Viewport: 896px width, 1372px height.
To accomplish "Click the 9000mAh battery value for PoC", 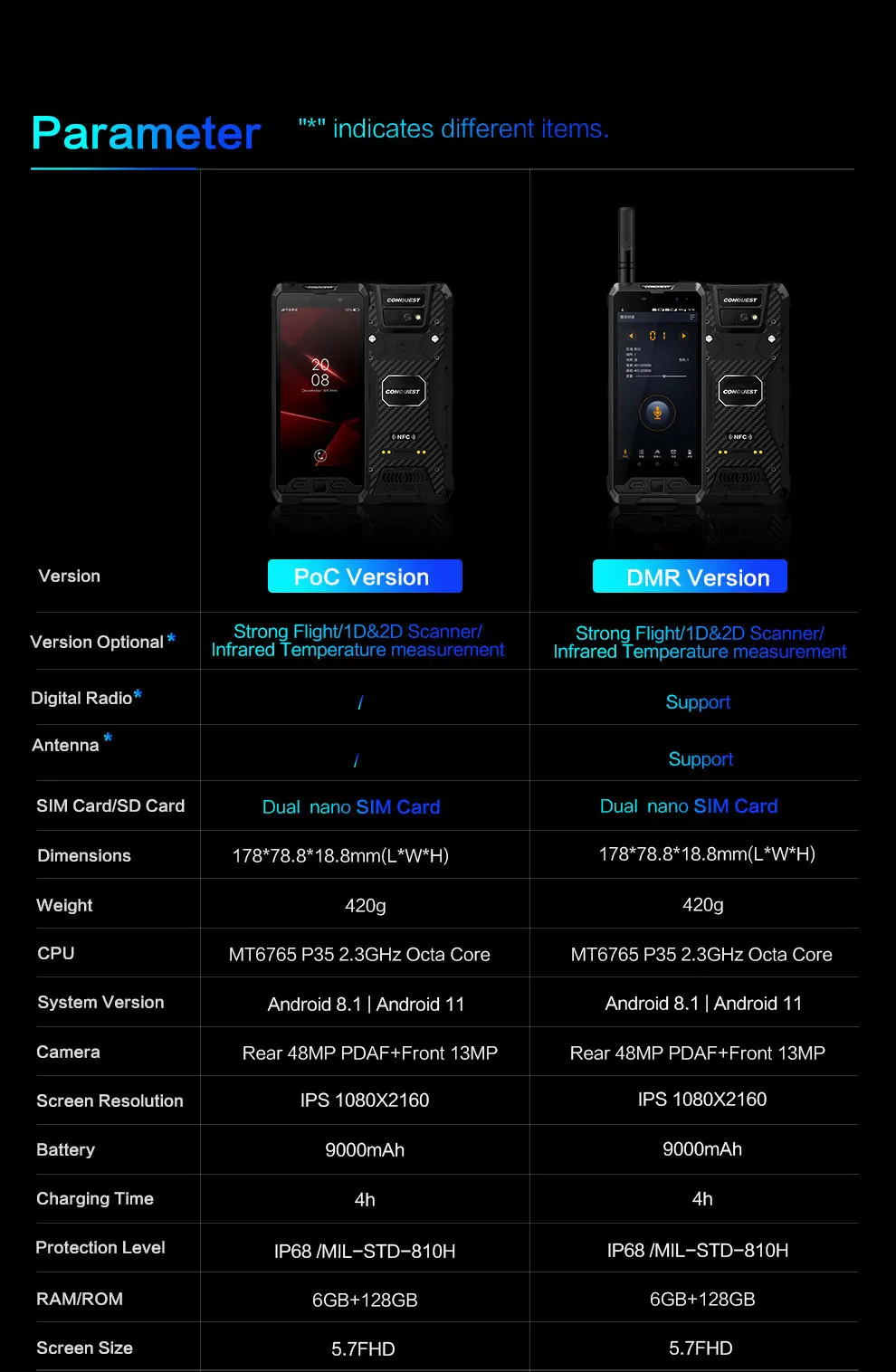I will (365, 1150).
